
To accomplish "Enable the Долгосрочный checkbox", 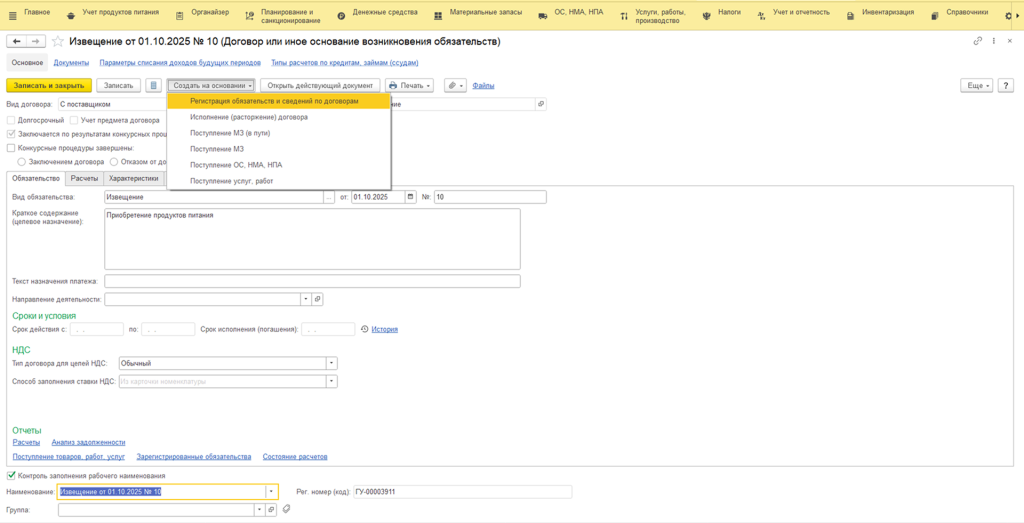I will (11, 120).
